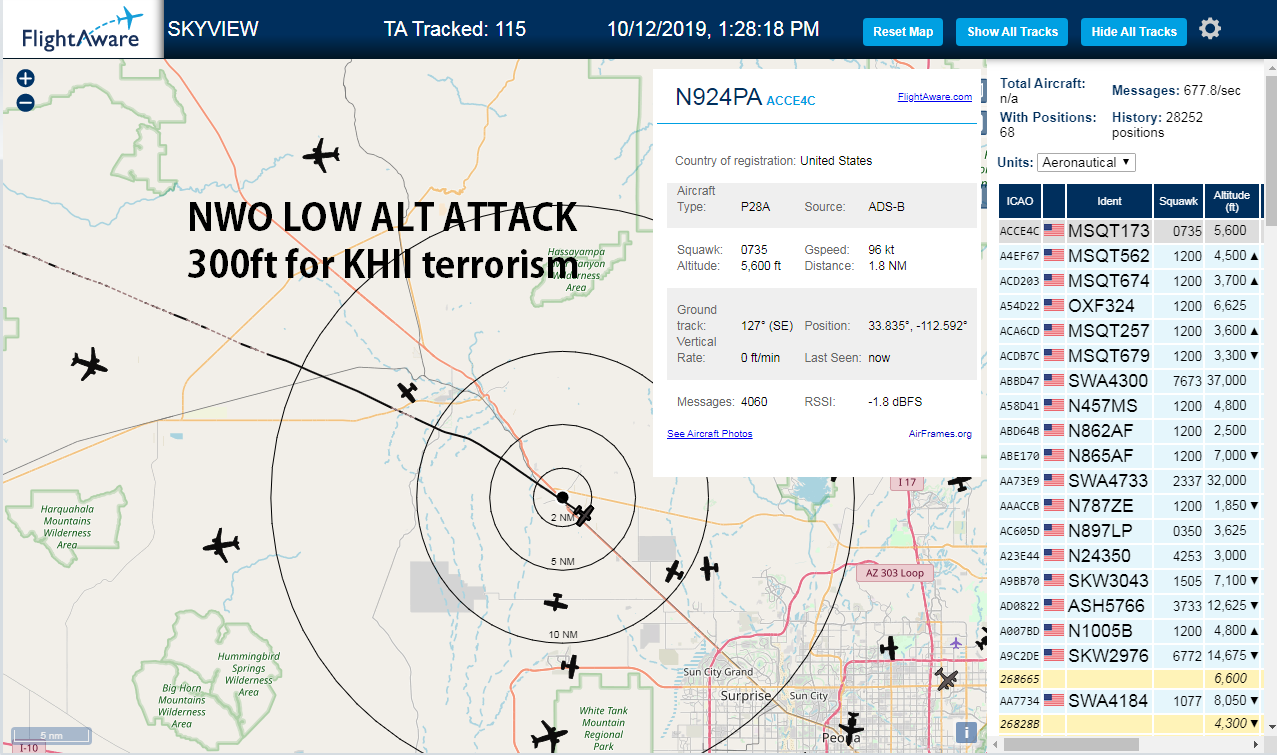Image resolution: width=1277 pixels, height=755 pixels.
Task: Open the See Aircraft Photos link
Action: [x=709, y=433]
